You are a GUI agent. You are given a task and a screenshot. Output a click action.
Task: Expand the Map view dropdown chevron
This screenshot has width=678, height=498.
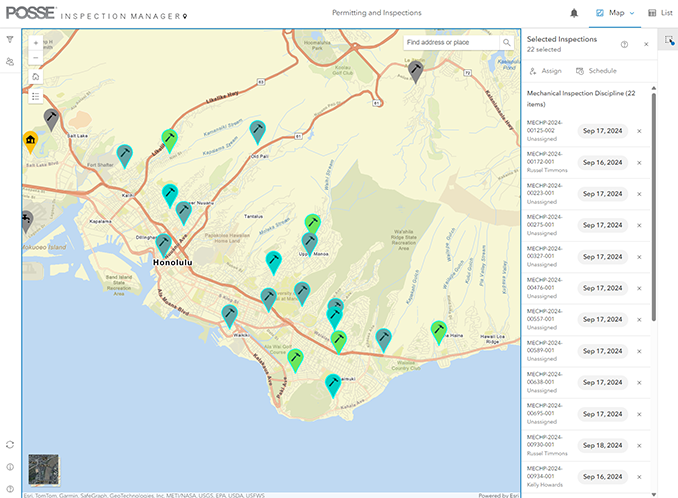pos(632,13)
